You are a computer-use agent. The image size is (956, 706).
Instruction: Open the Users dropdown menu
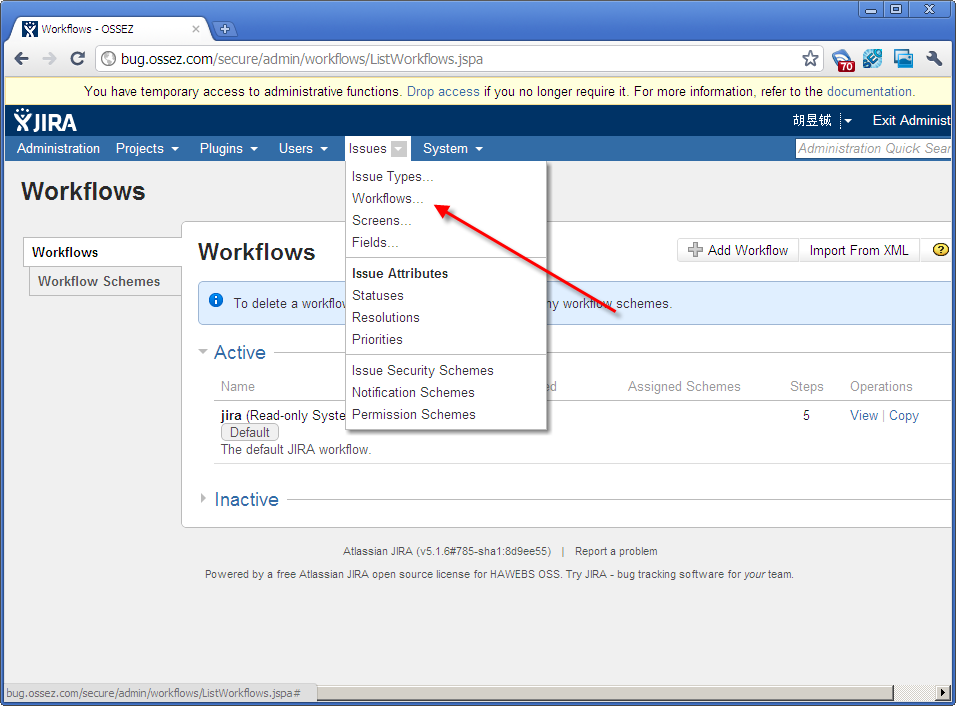pyautogui.click(x=303, y=149)
